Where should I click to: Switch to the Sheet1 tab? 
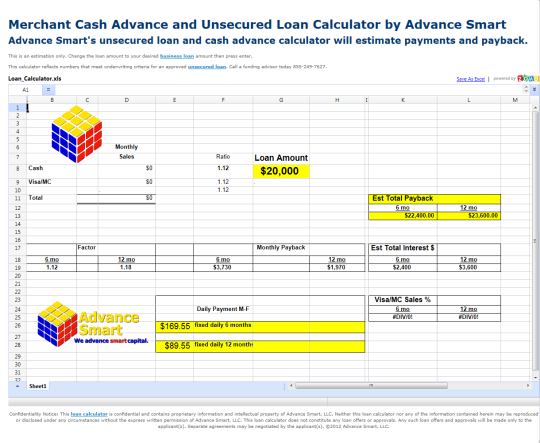38,386
